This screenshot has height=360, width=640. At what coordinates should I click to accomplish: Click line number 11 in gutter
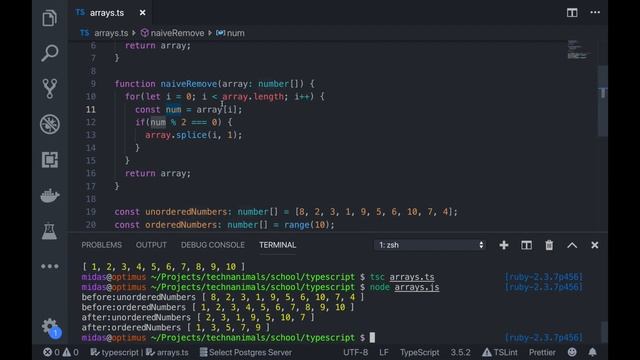coord(91,109)
